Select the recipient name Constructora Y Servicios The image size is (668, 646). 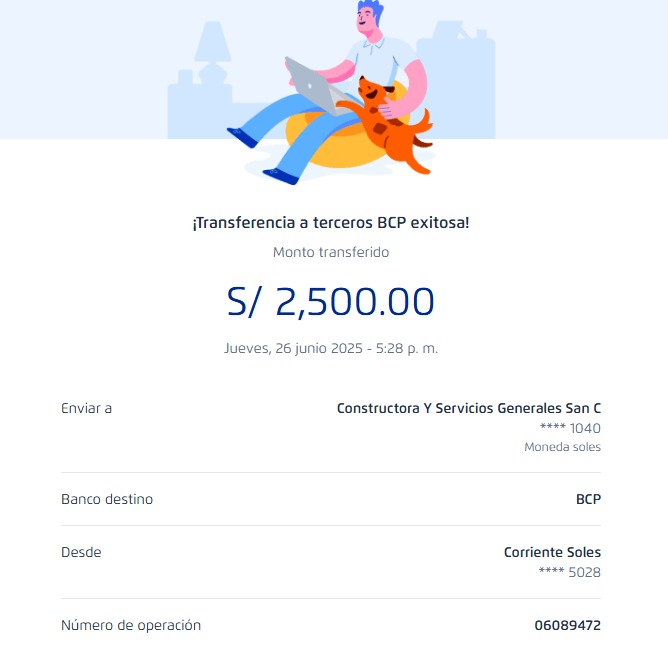pos(468,408)
